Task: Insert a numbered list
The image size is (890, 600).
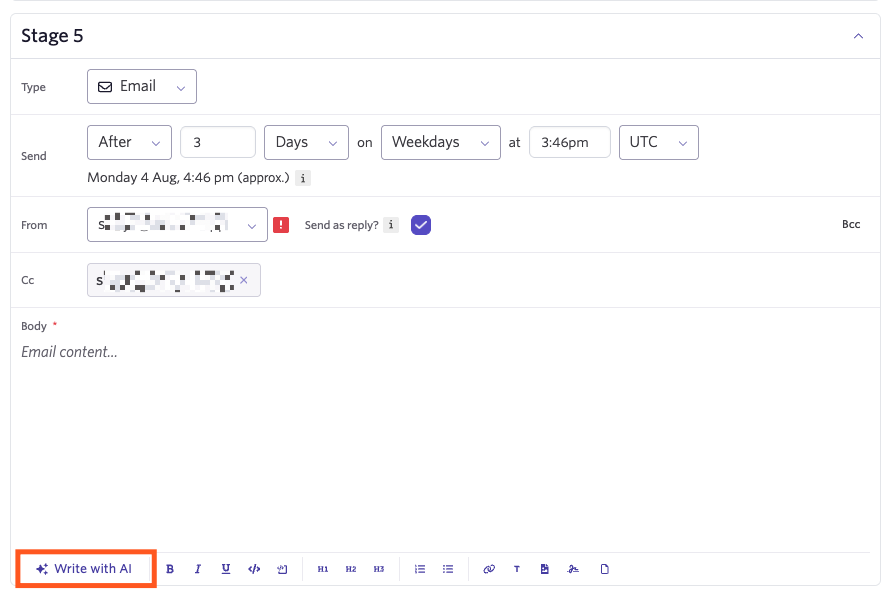Action: [420, 569]
